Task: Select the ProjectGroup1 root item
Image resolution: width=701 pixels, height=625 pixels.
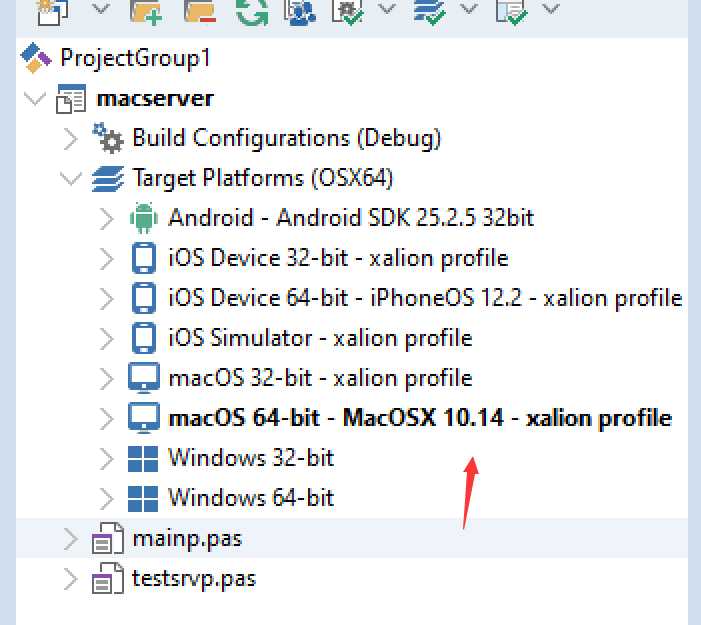Action: coord(135,58)
